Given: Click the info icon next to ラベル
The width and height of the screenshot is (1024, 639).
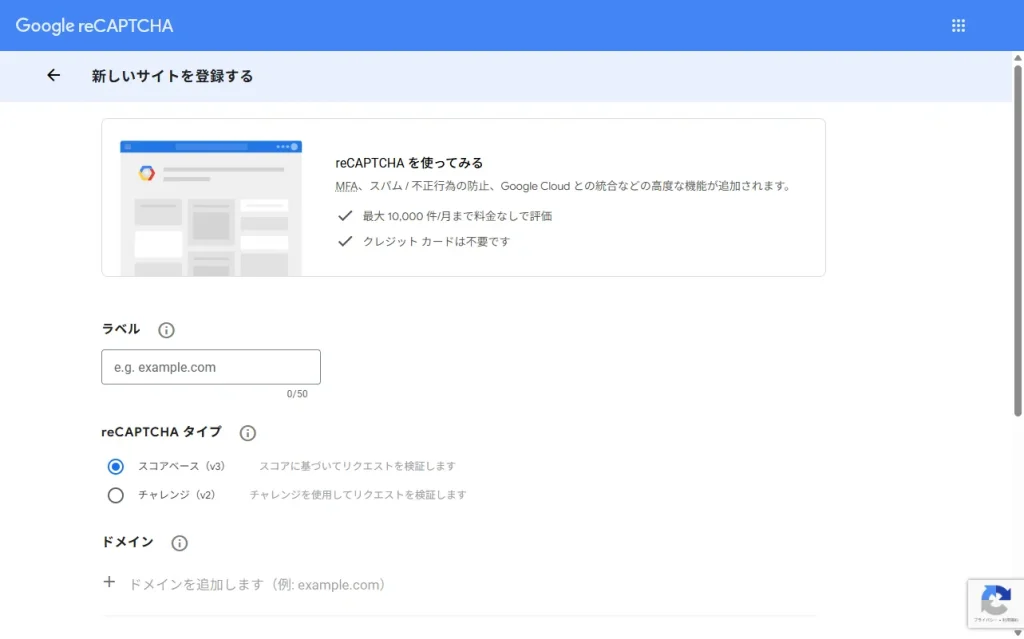Looking at the screenshot, I should click(167, 330).
